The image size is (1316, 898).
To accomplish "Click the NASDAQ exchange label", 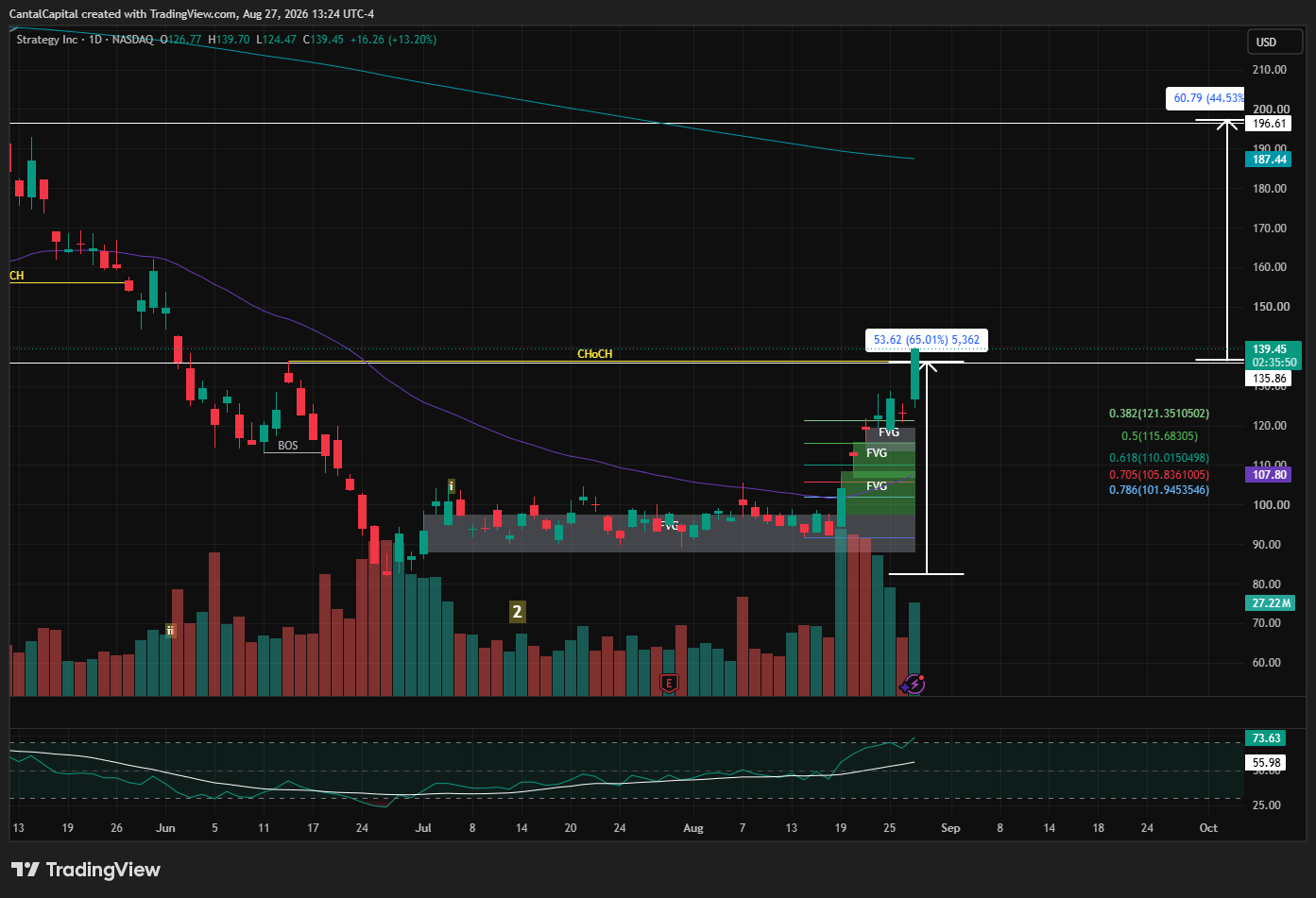I will pos(132,40).
